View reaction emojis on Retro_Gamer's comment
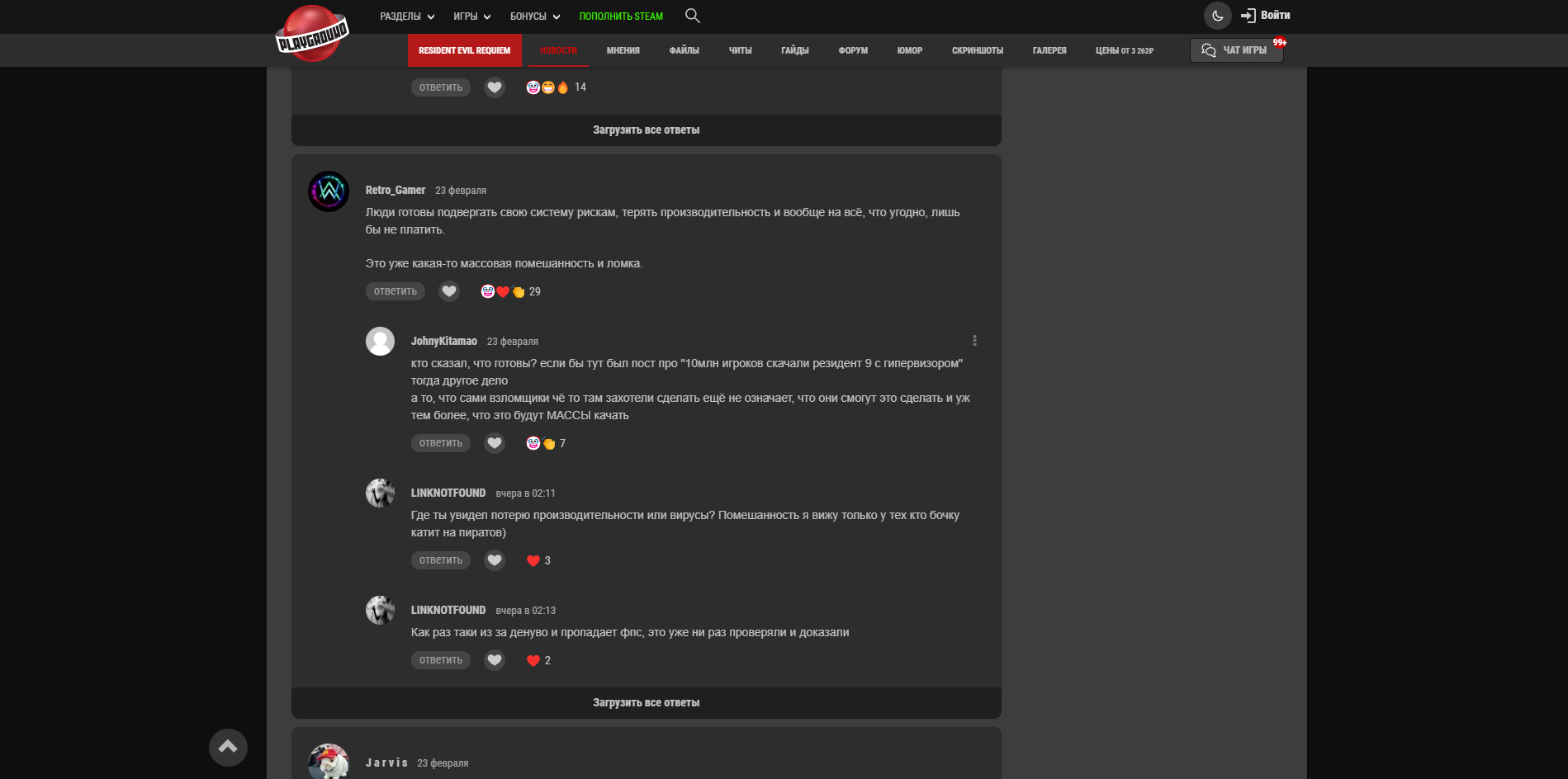The image size is (1568, 779). 503,291
